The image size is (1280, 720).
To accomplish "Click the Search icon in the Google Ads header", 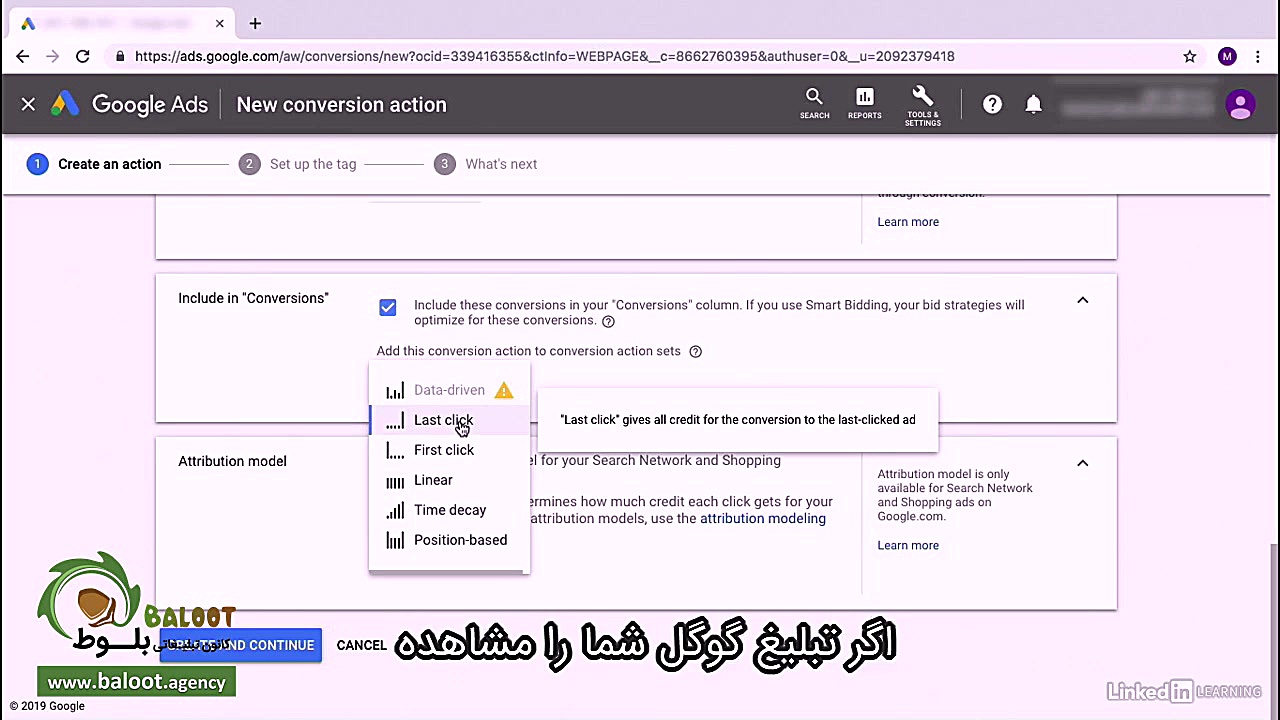I will tap(814, 104).
